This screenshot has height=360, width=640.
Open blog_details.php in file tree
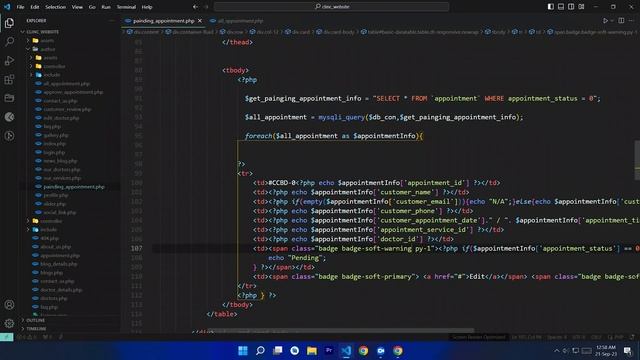(x=59, y=264)
